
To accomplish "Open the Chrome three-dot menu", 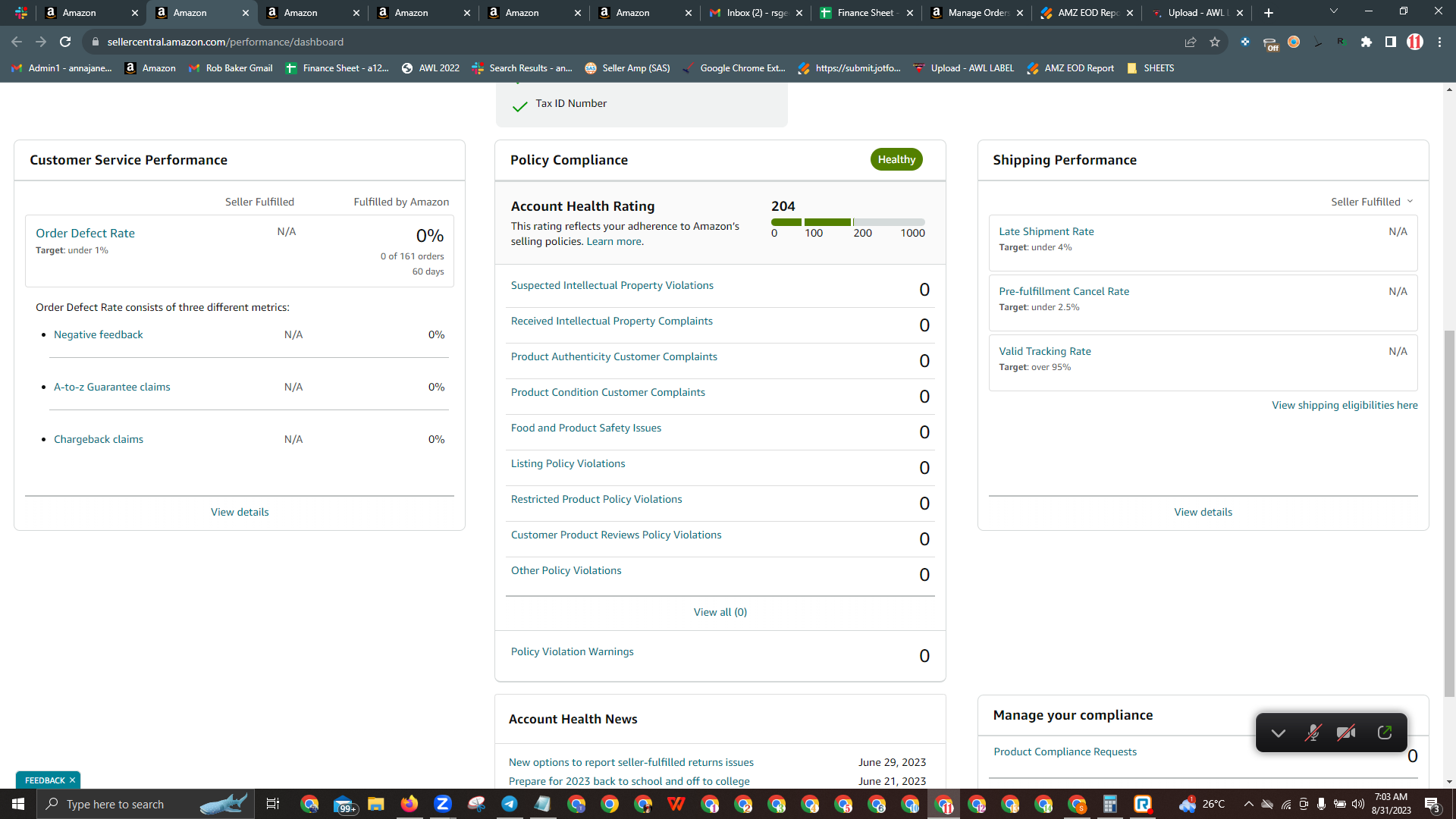I will [1439, 42].
